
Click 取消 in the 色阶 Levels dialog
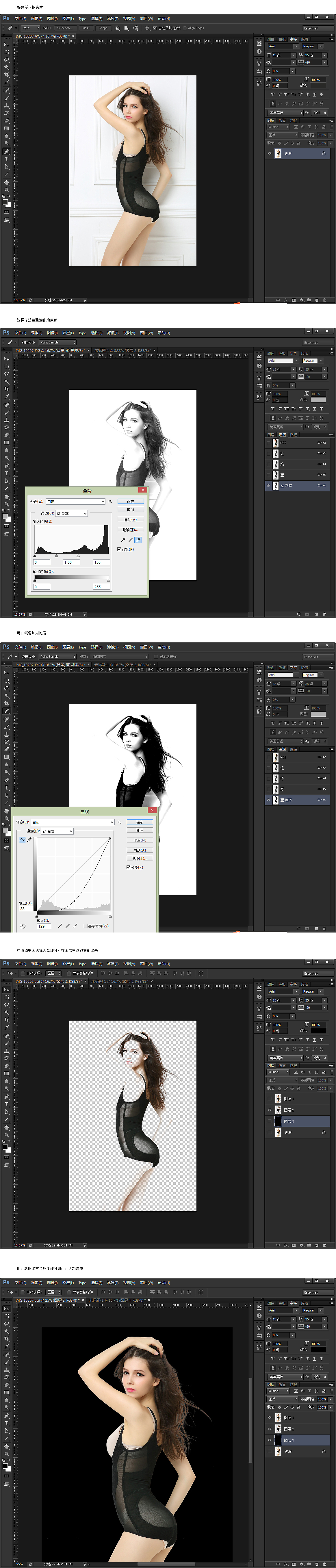tap(131, 510)
